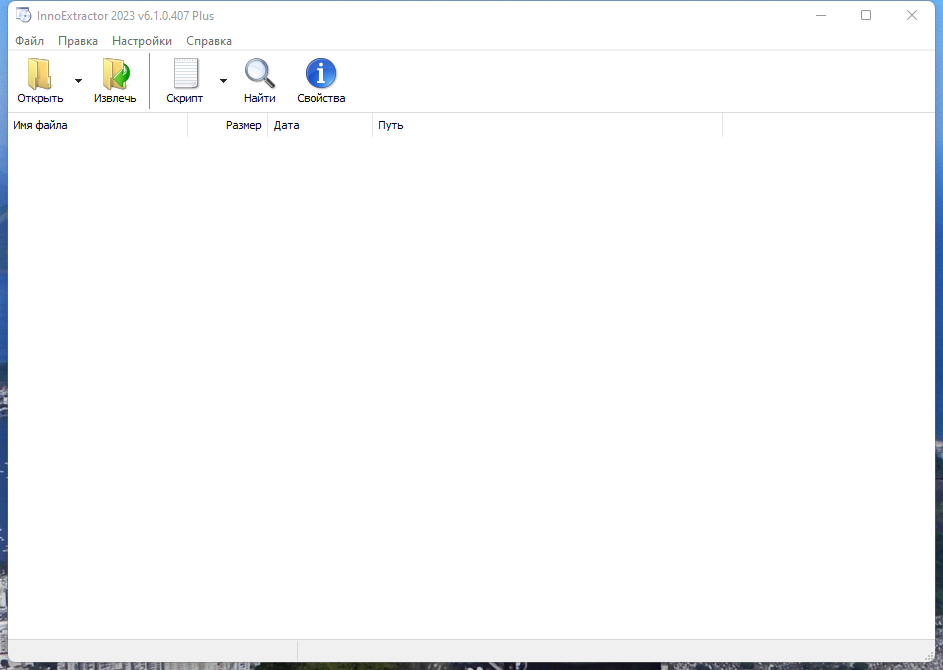The height and width of the screenshot is (670, 943).
Task: Click the Скрипт notepad icon
Action: 185,75
